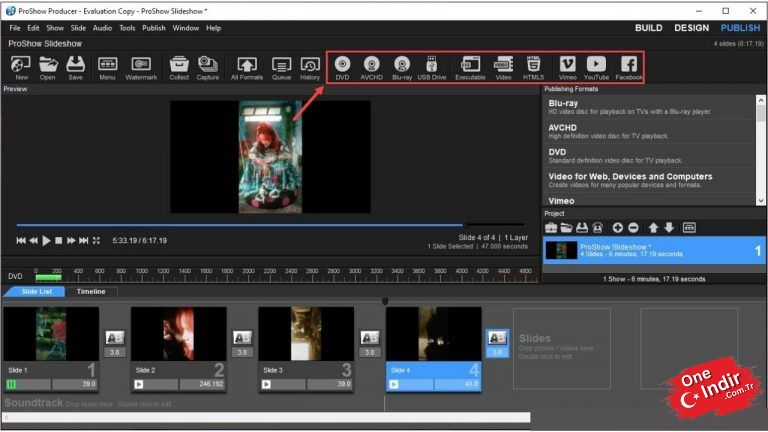This screenshot has width=768, height=432.
Task: Click the remove show minus icon in Project panel
Action: pos(633,228)
